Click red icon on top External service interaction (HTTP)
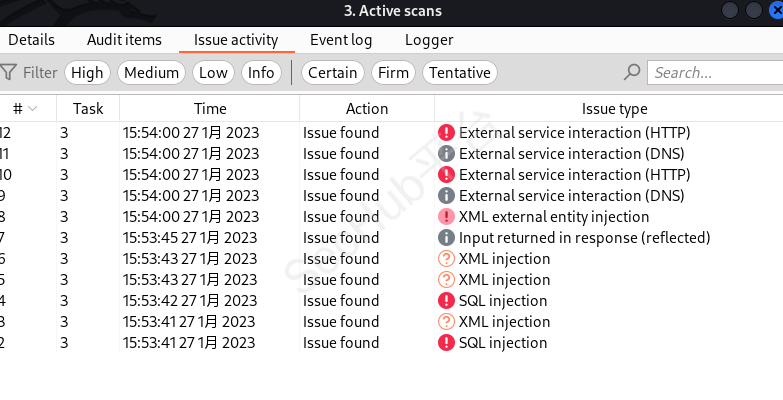The image size is (783, 400). (446, 133)
